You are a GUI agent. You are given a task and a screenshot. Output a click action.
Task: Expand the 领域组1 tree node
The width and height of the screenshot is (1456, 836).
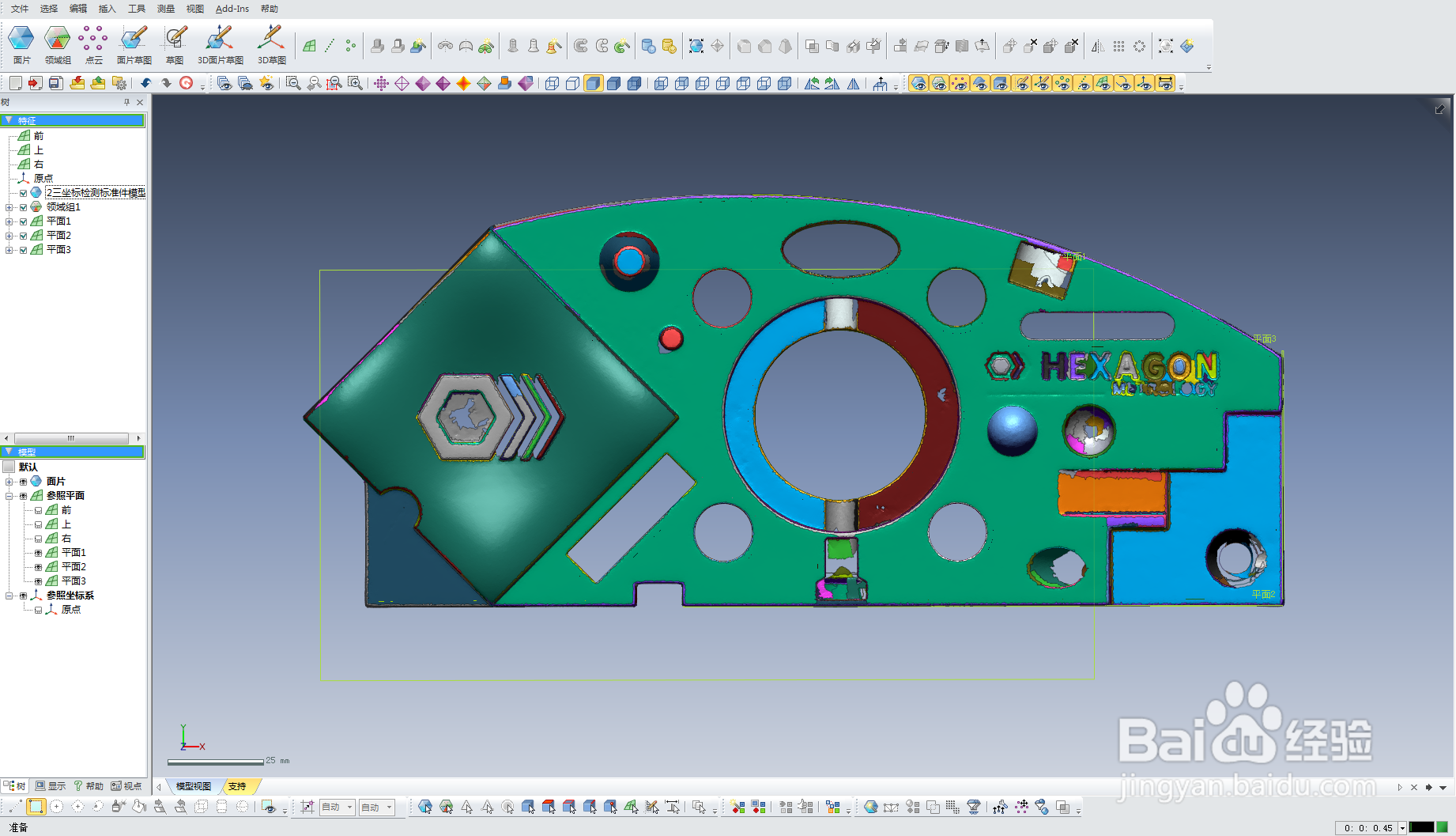pos(9,207)
